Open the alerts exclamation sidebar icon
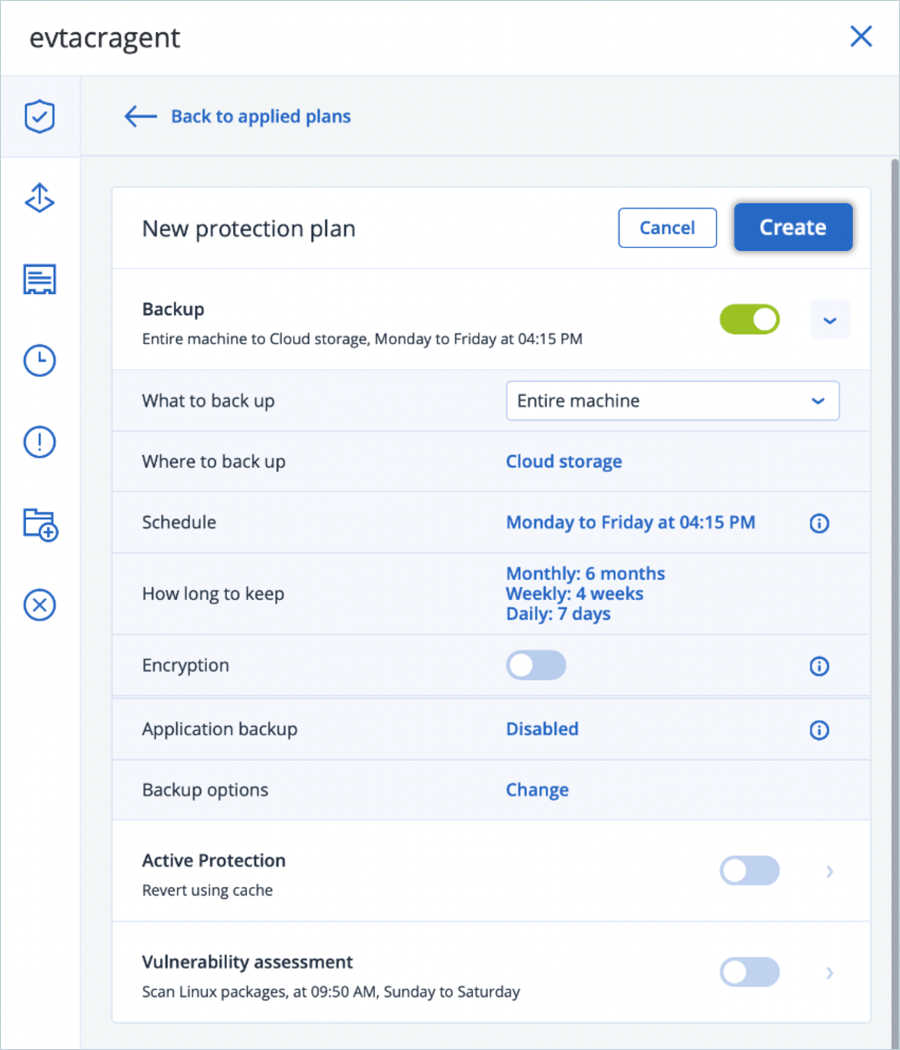 tap(40, 441)
